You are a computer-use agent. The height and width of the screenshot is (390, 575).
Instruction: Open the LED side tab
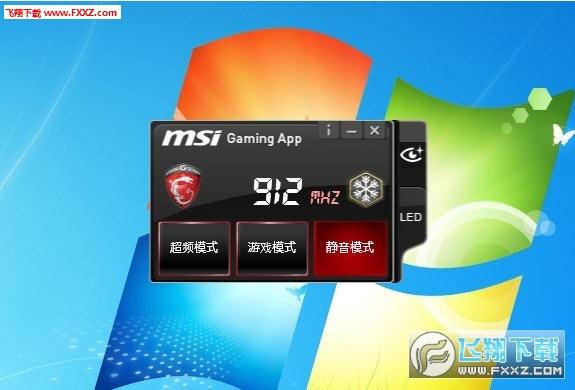411,217
